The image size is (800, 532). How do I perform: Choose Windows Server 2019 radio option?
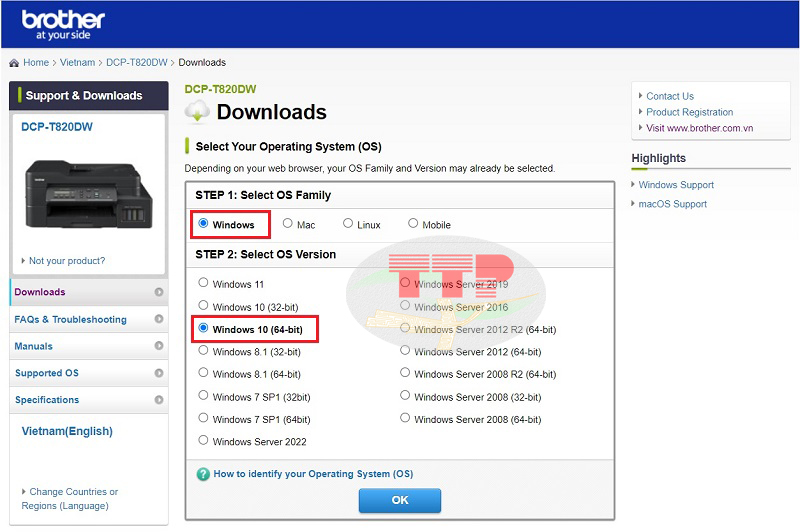[x=405, y=283]
